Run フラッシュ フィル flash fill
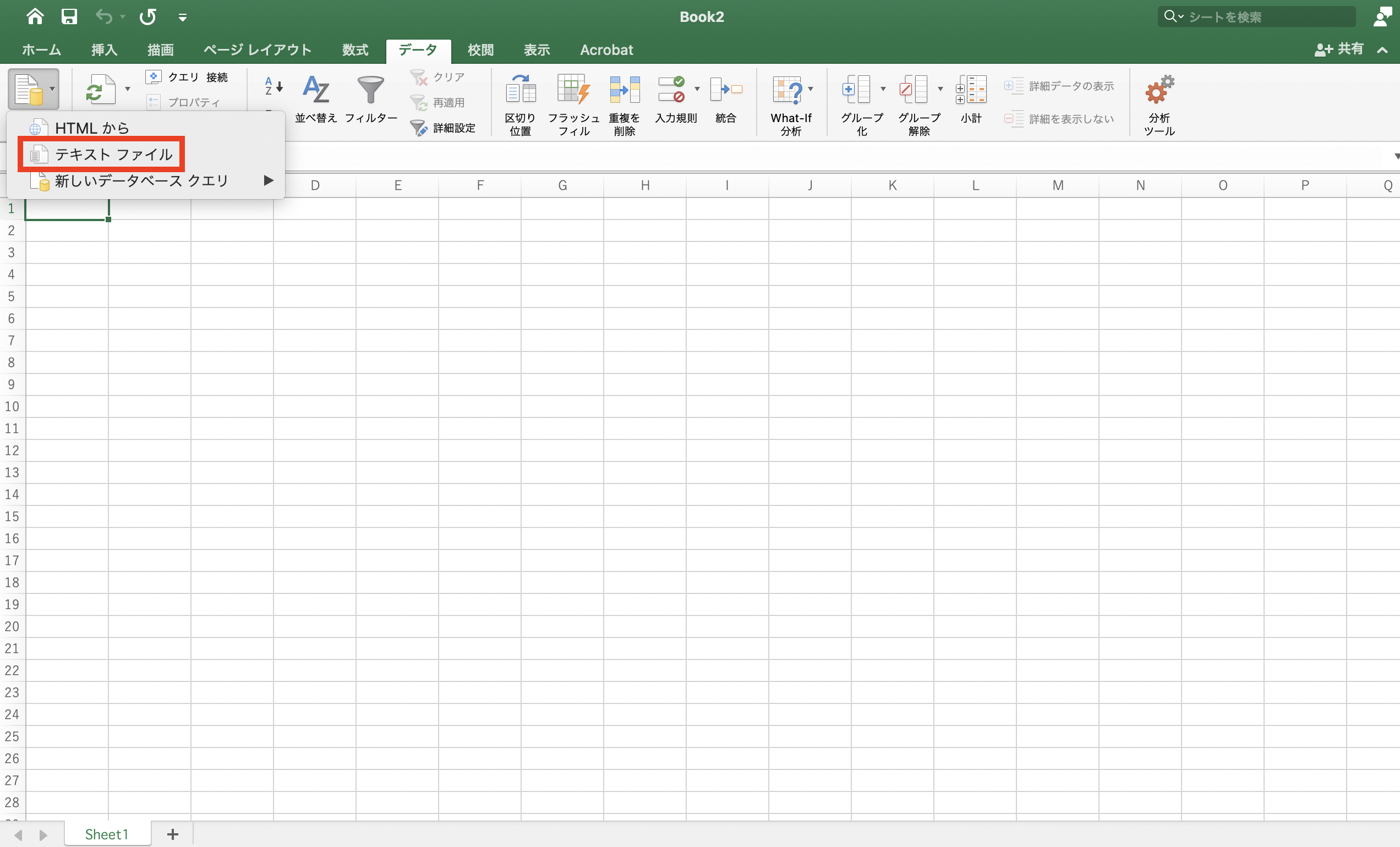The height and width of the screenshot is (847, 1400). point(573,105)
